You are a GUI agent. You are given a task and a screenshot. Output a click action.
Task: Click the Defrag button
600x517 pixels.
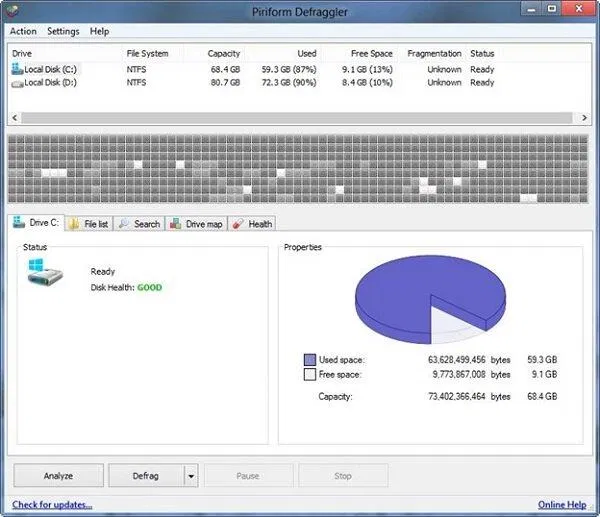146,476
